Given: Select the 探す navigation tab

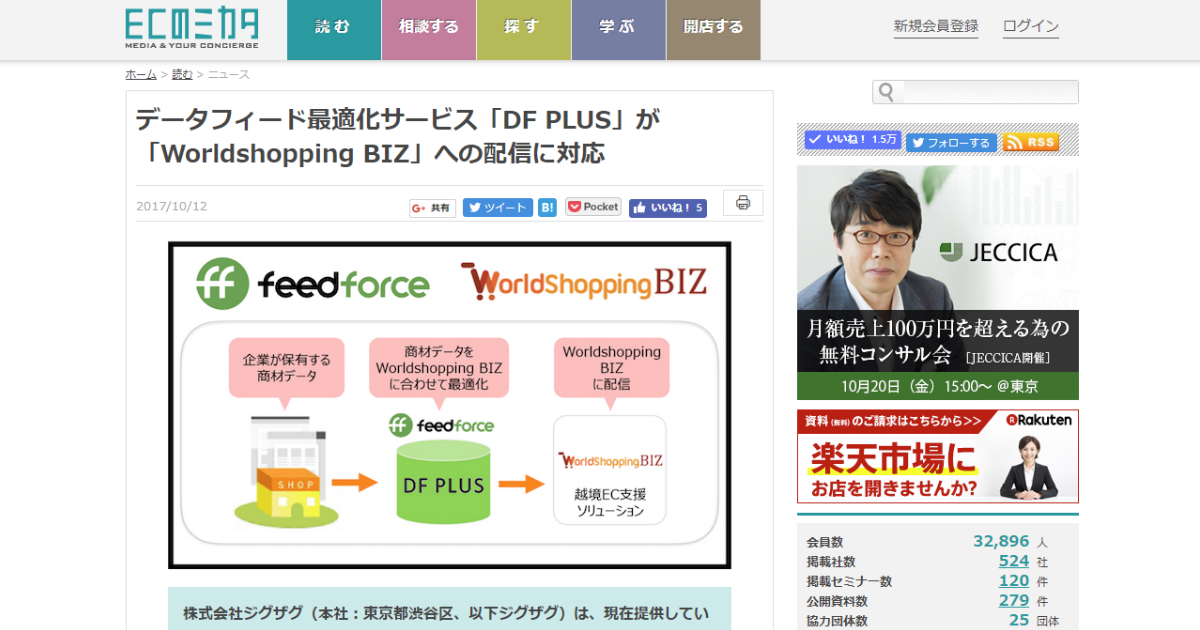Looking at the screenshot, I should point(524,30).
